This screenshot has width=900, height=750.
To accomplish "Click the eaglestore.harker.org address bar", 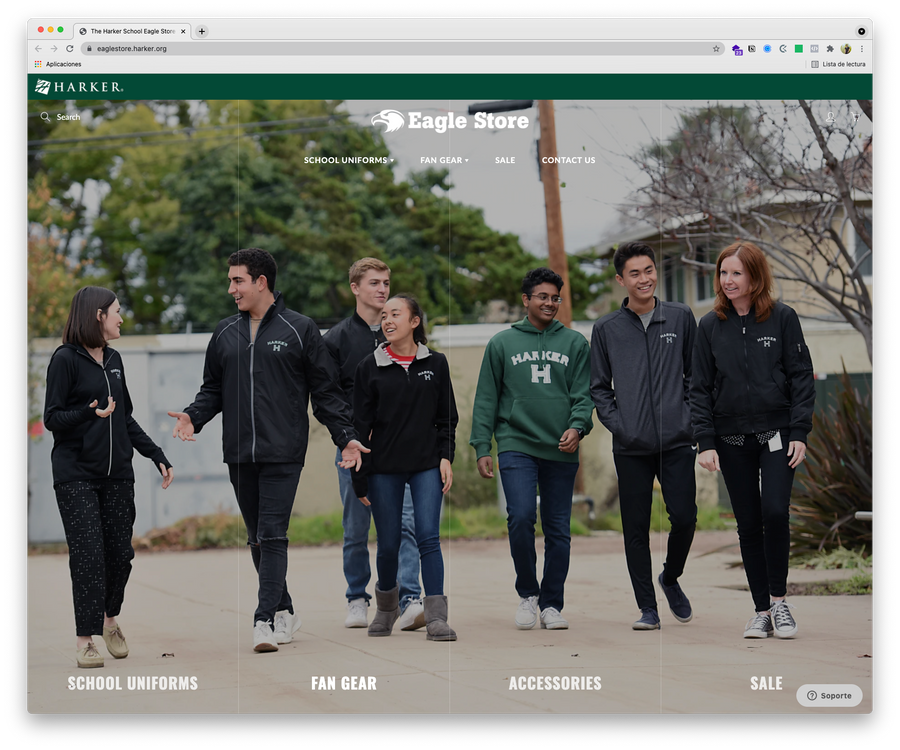I will coord(402,49).
